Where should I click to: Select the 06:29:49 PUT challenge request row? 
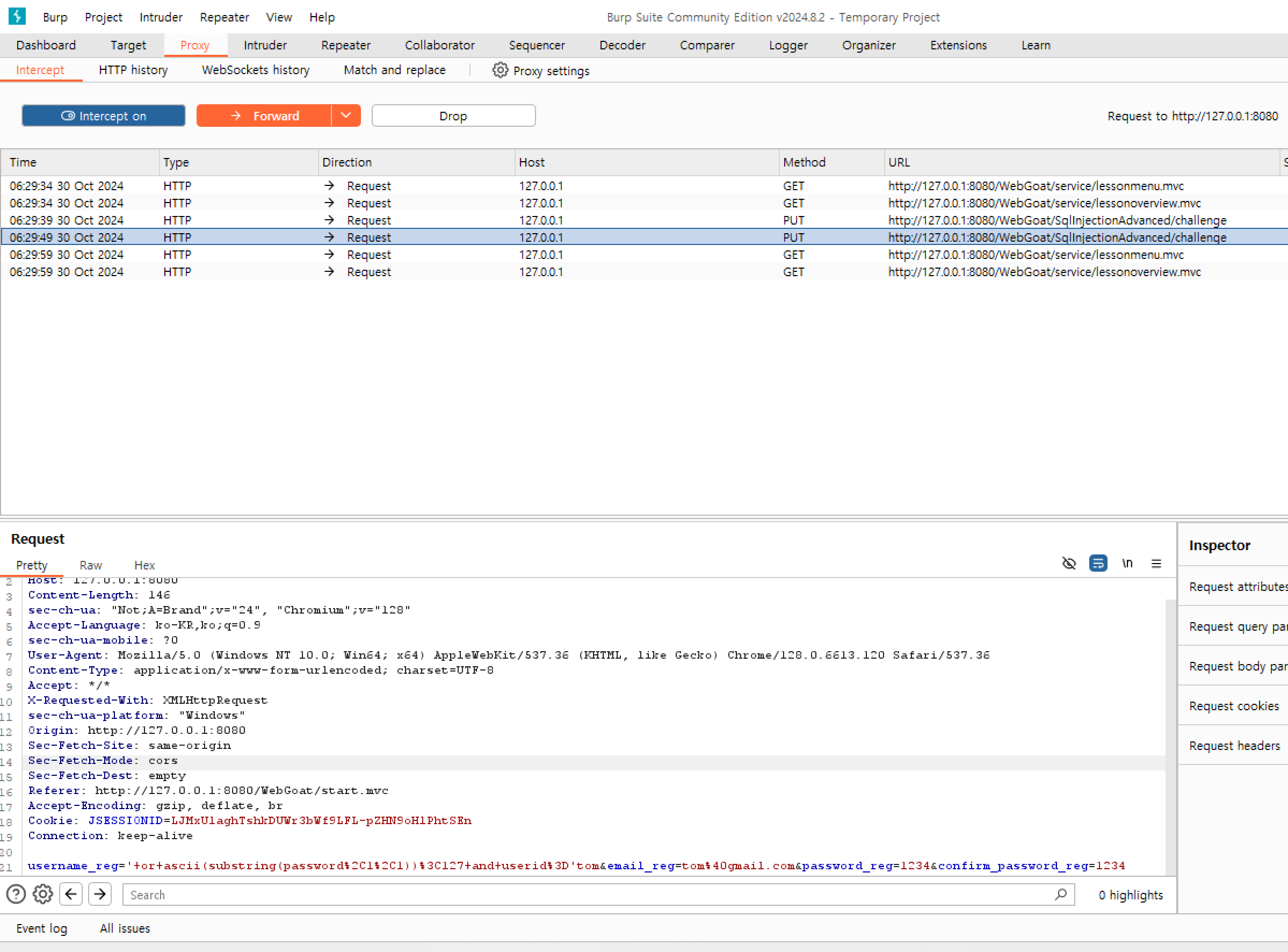click(x=644, y=237)
